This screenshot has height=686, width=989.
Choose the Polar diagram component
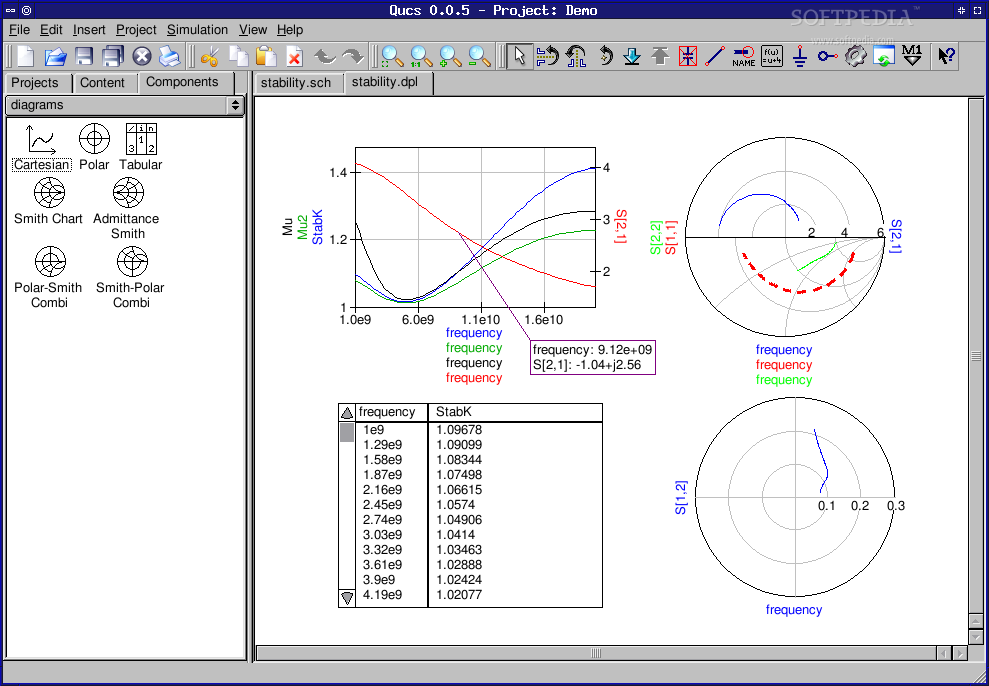point(94,148)
